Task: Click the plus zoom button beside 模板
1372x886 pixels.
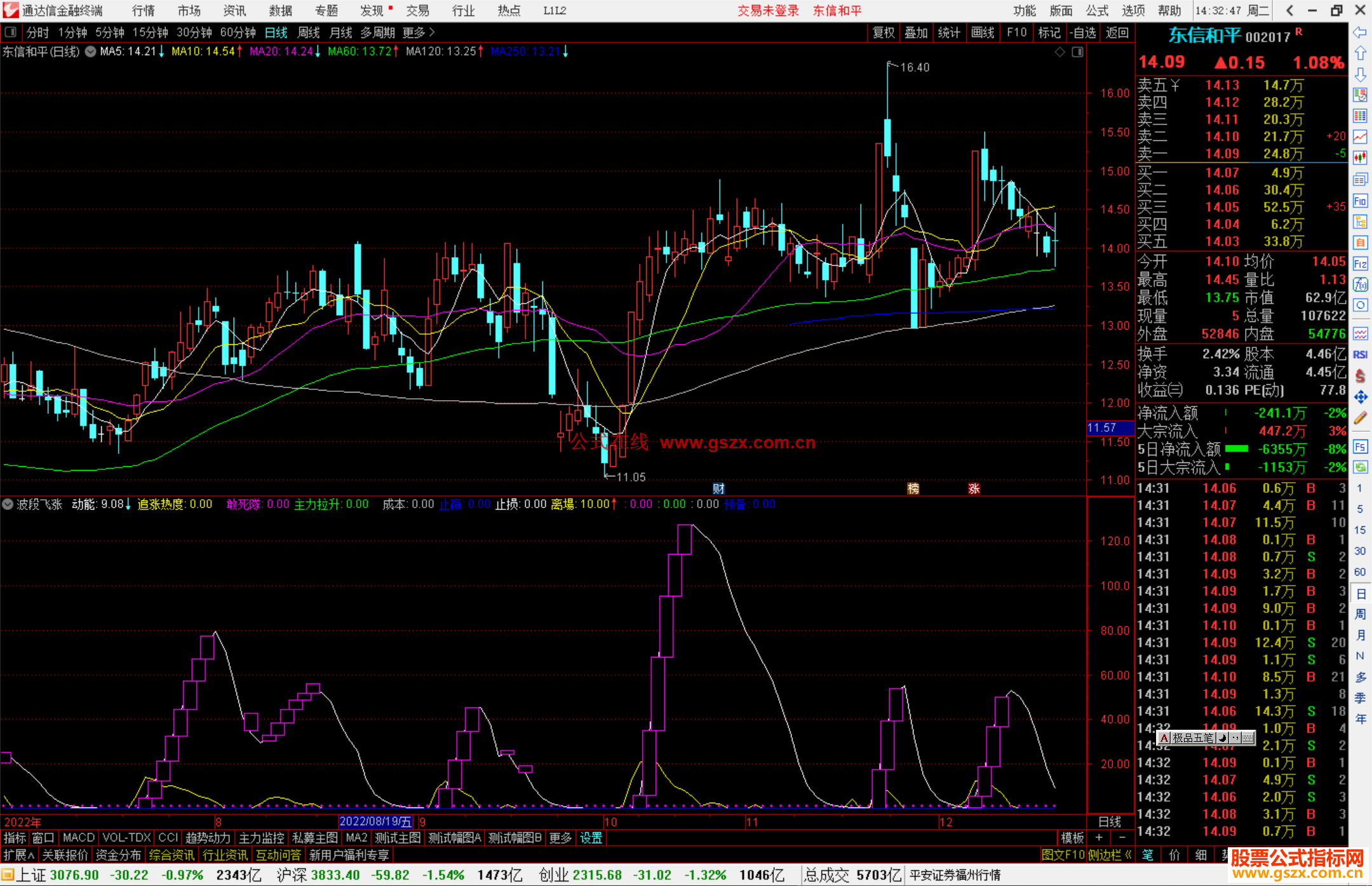Action: click(1099, 838)
